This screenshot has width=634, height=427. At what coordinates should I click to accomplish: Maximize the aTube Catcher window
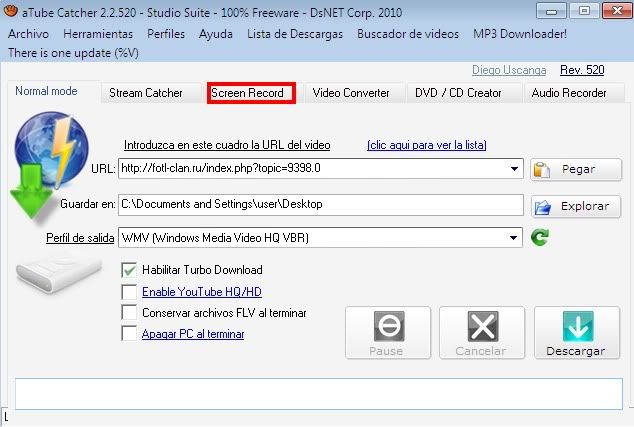click(584, 11)
